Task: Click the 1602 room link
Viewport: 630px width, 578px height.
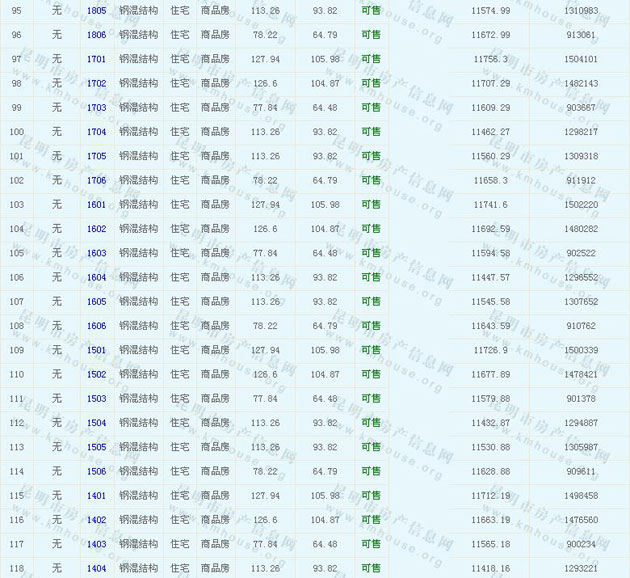Action: pyautogui.click(x=96, y=229)
